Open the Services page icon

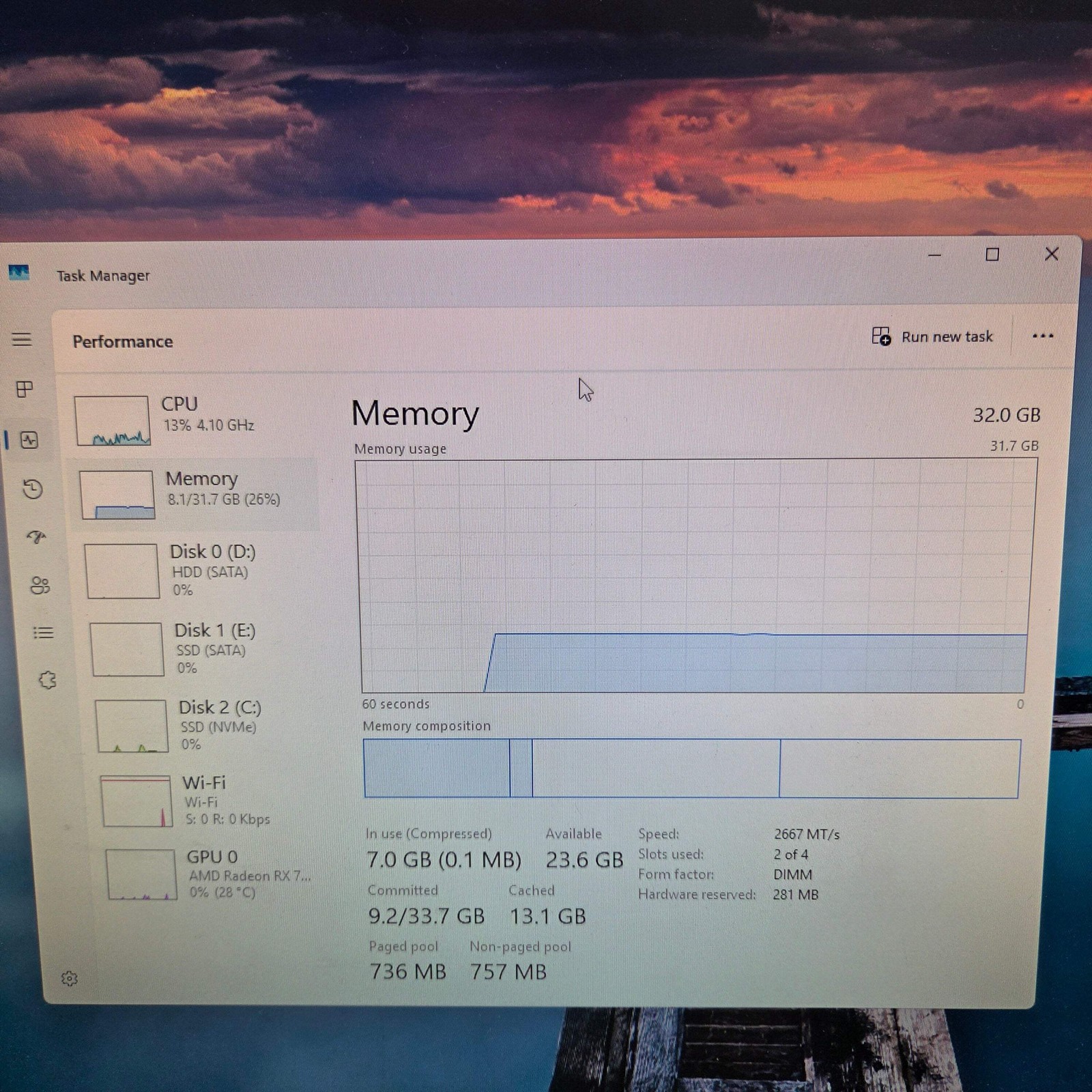pos(47,680)
